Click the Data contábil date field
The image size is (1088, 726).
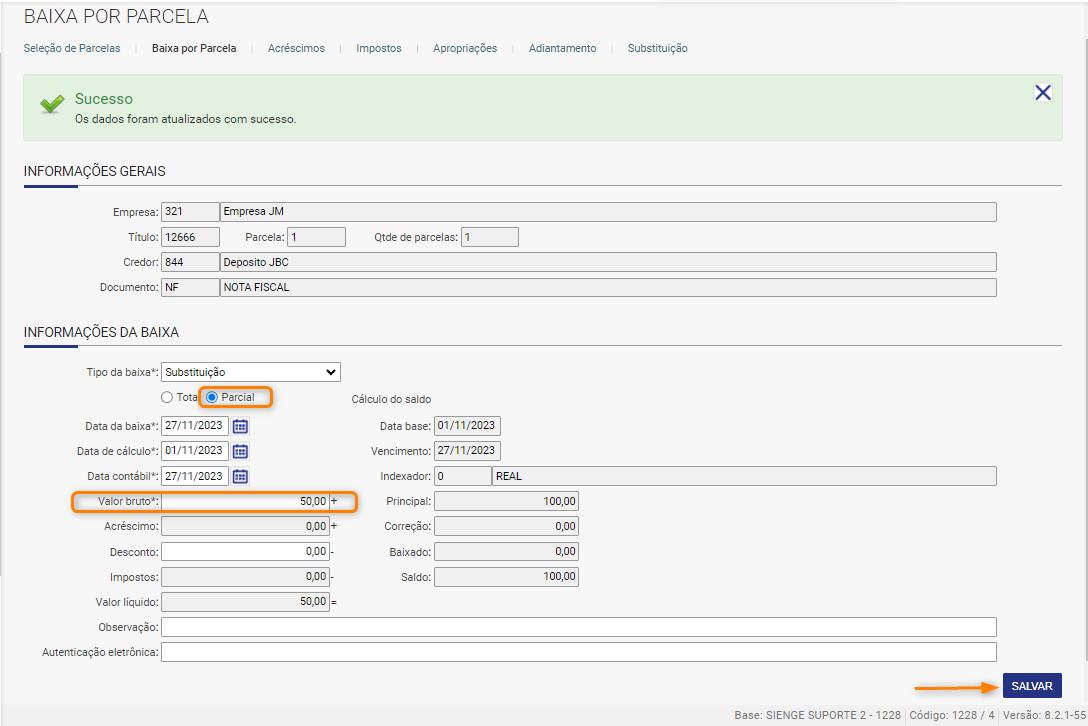pyautogui.click(x=195, y=476)
